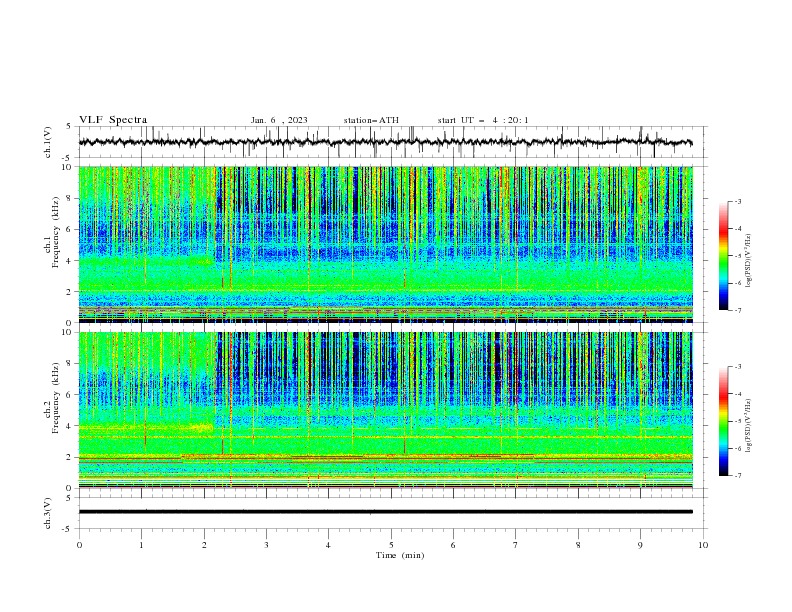Click the -5 label on ch.1 color bar
The width and height of the screenshot is (792, 612).
[737, 256]
